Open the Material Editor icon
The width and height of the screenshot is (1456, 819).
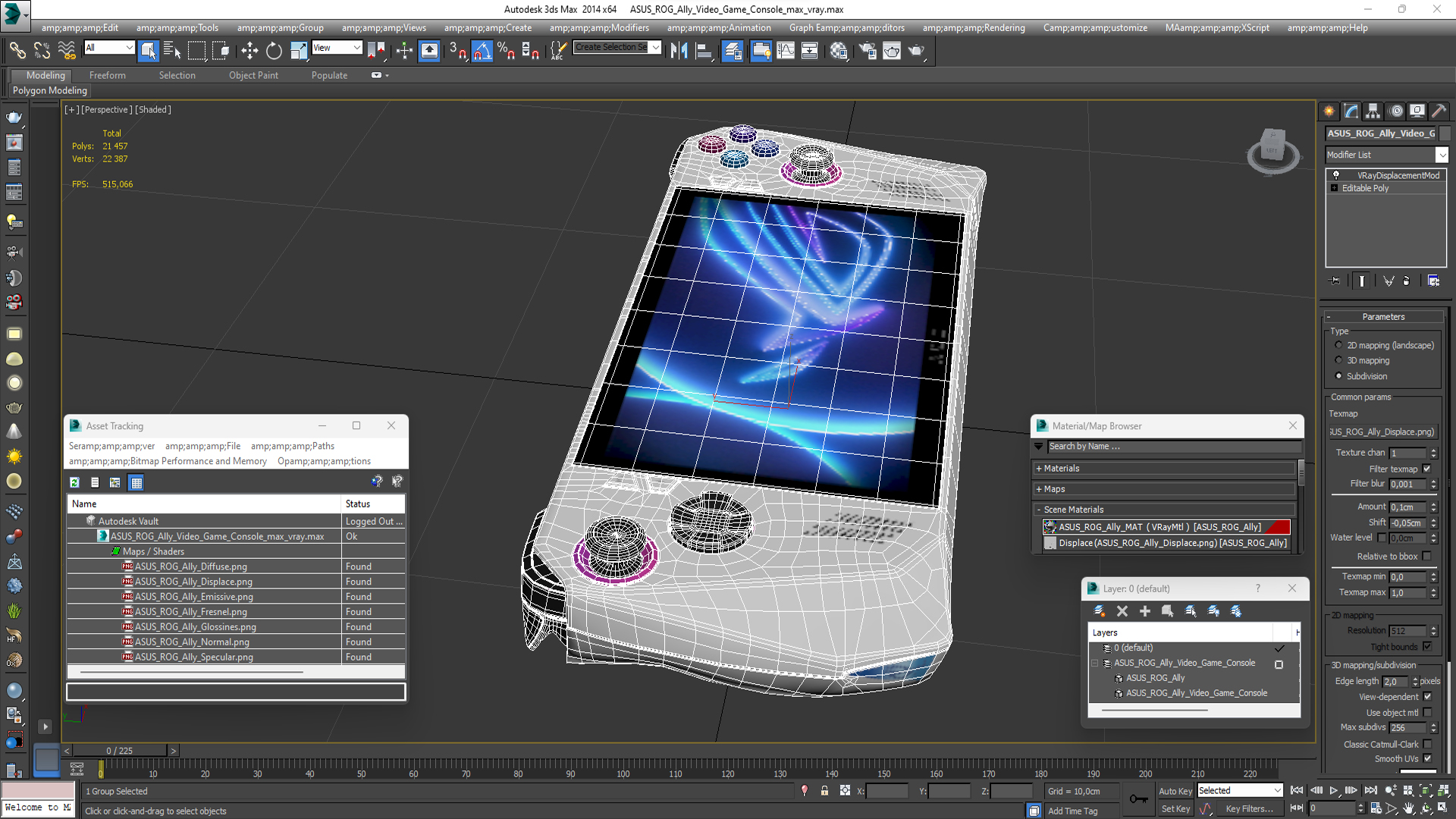click(x=838, y=51)
